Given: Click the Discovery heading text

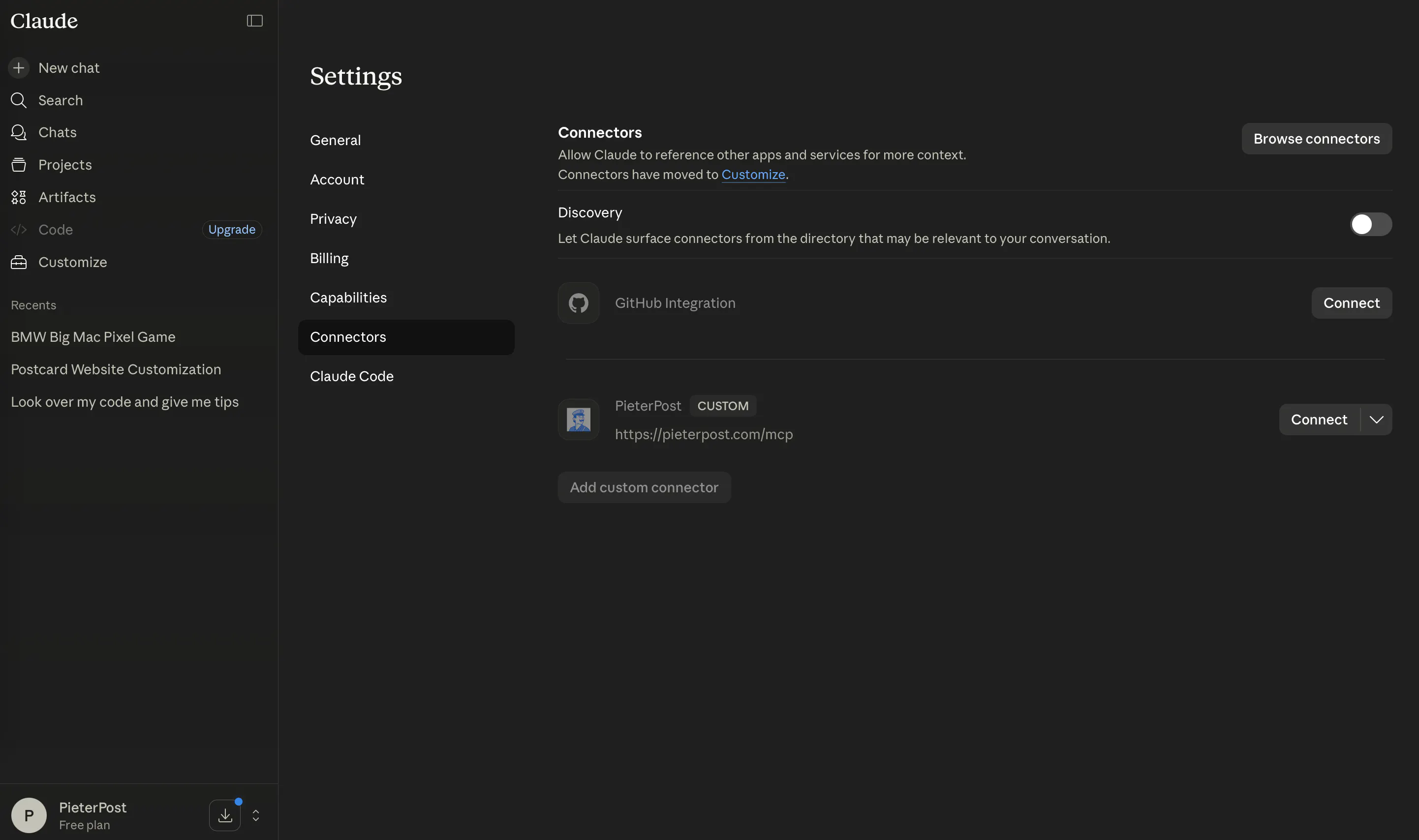Looking at the screenshot, I should (x=589, y=212).
